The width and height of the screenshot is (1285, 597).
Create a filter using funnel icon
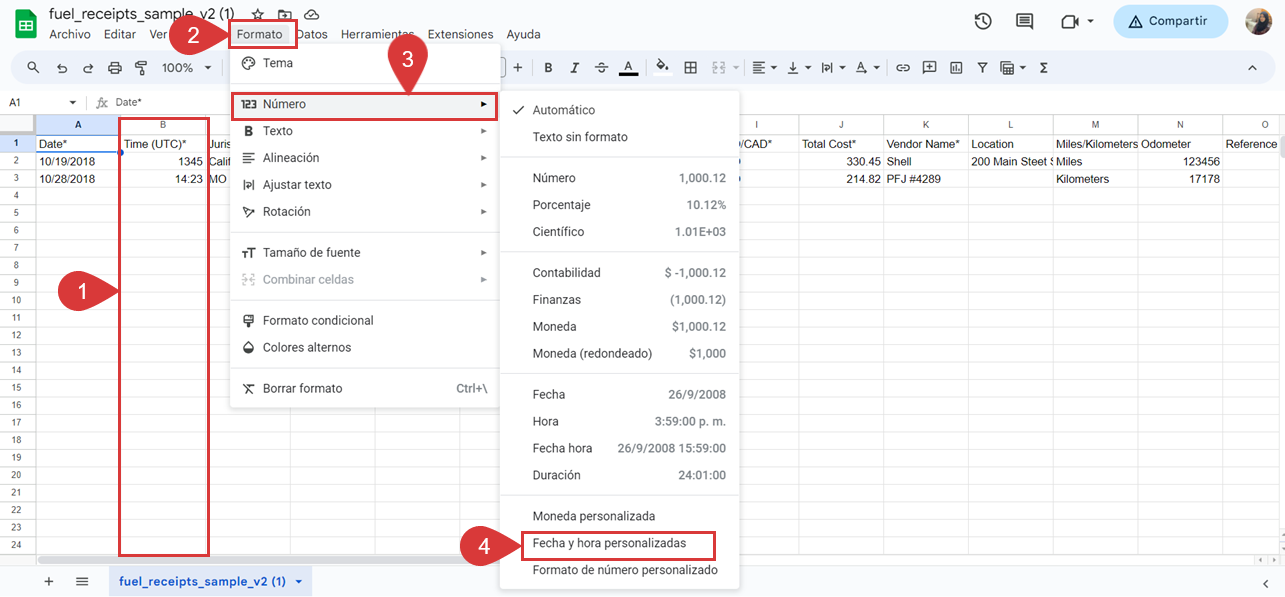[x=982, y=68]
